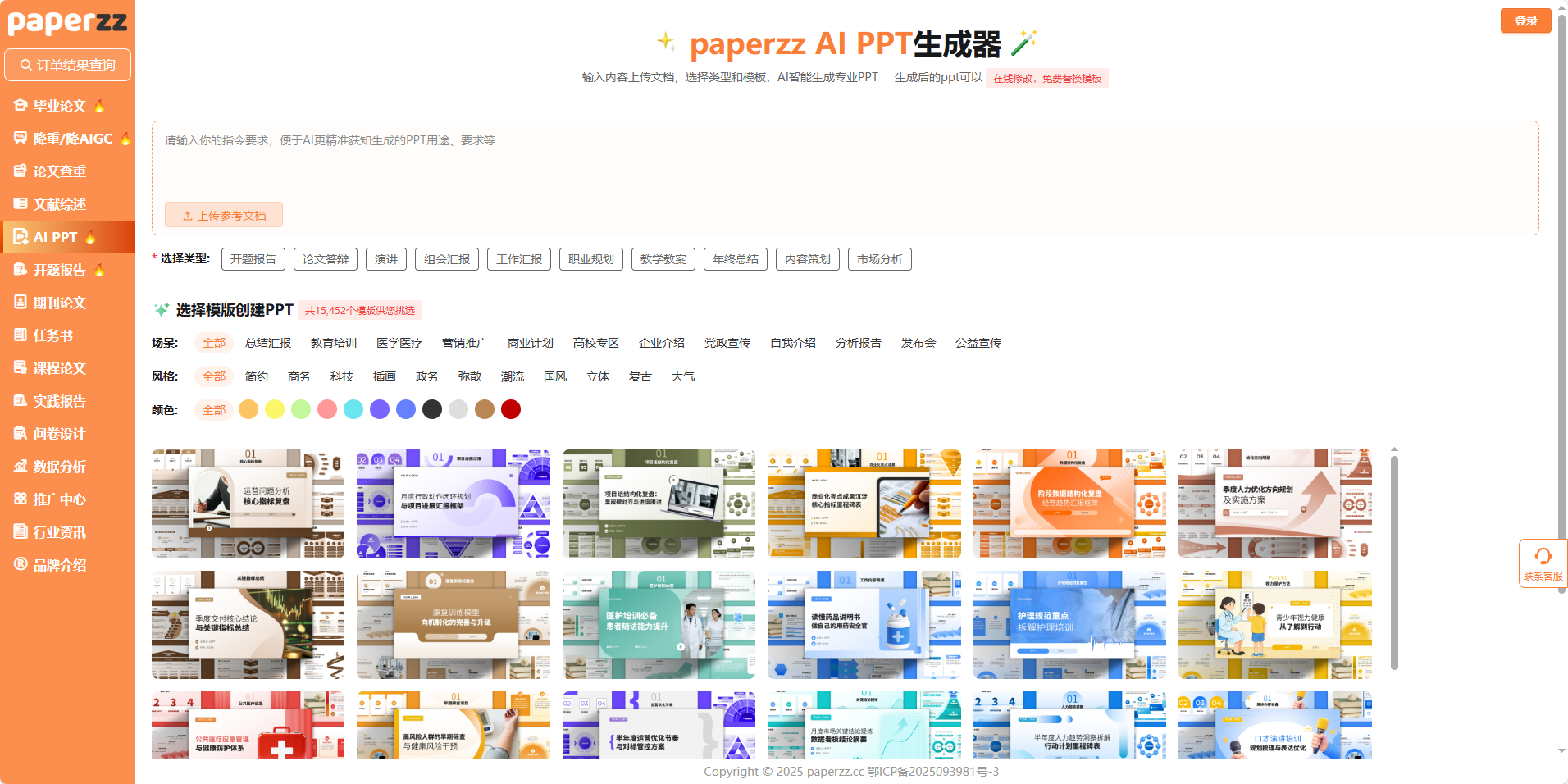1568x784 pixels.
Task: Filter scene by 医学医疗
Action: (399, 343)
